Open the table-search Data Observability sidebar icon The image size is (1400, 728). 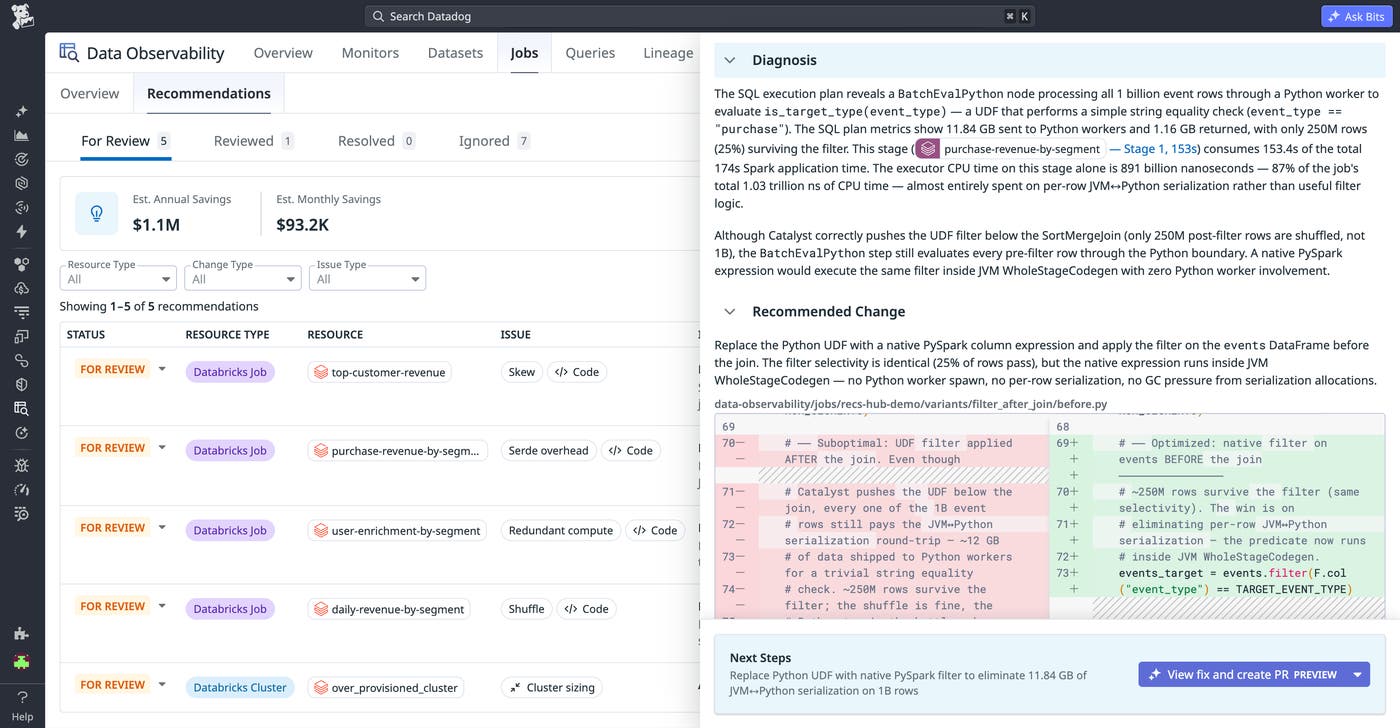tap(22, 408)
